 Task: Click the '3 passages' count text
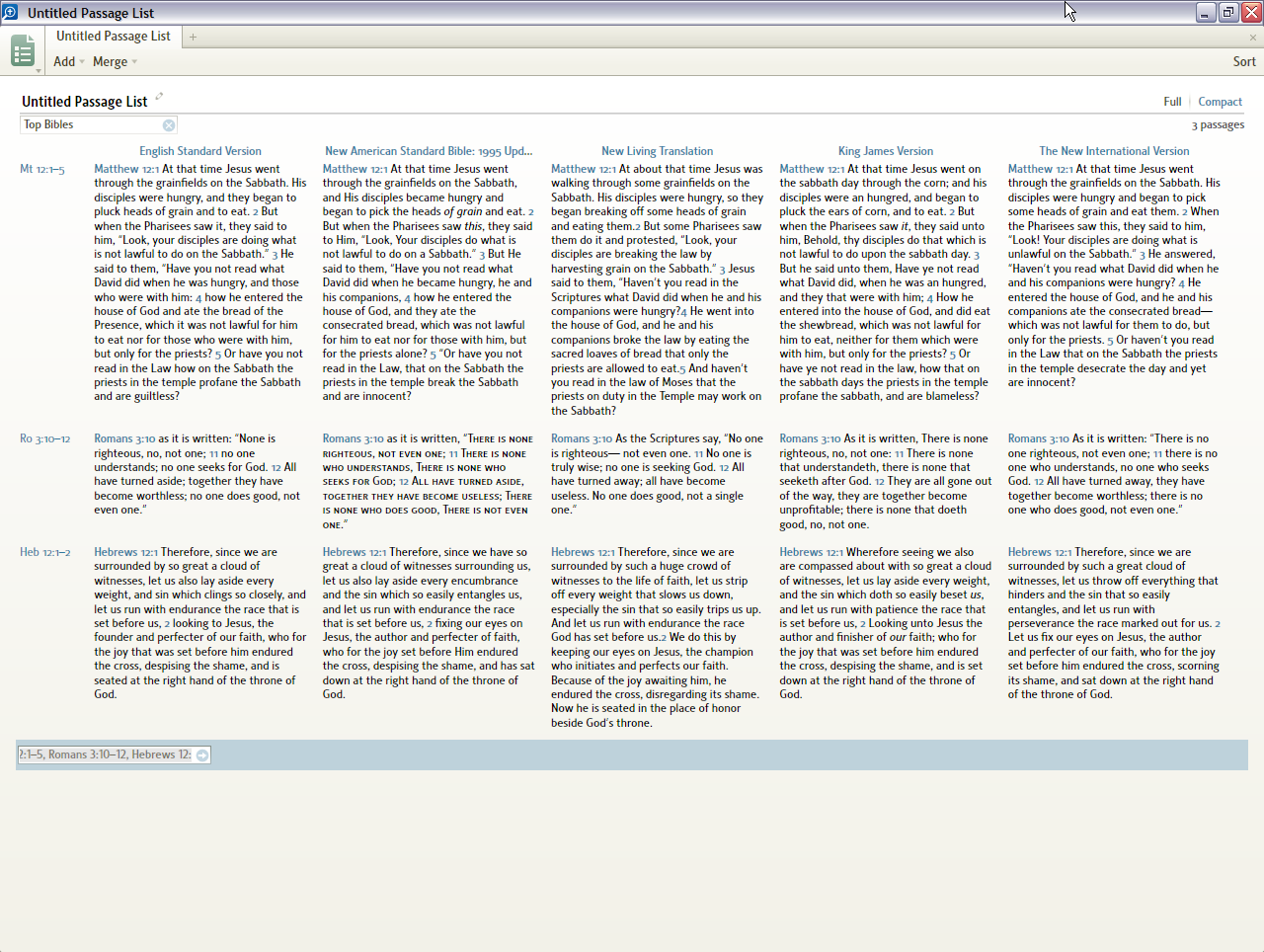[x=1218, y=125]
